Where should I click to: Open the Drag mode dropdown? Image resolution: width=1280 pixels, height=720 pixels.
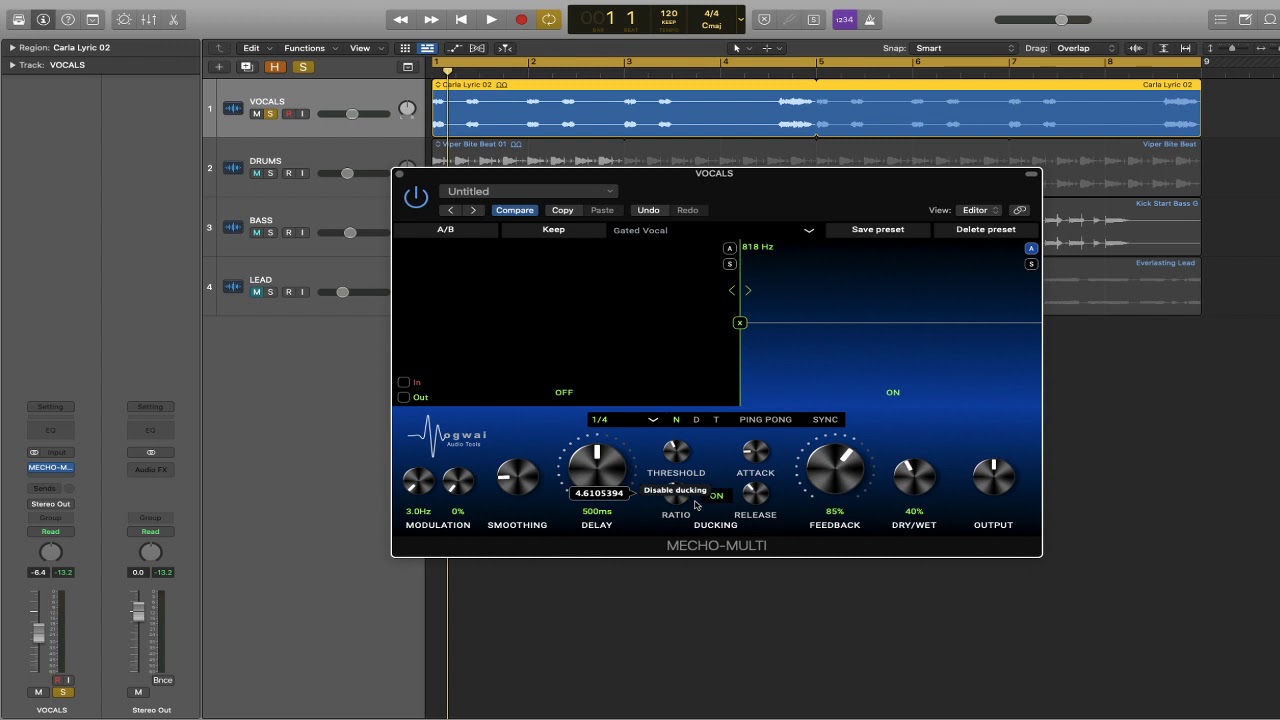(x=1086, y=48)
